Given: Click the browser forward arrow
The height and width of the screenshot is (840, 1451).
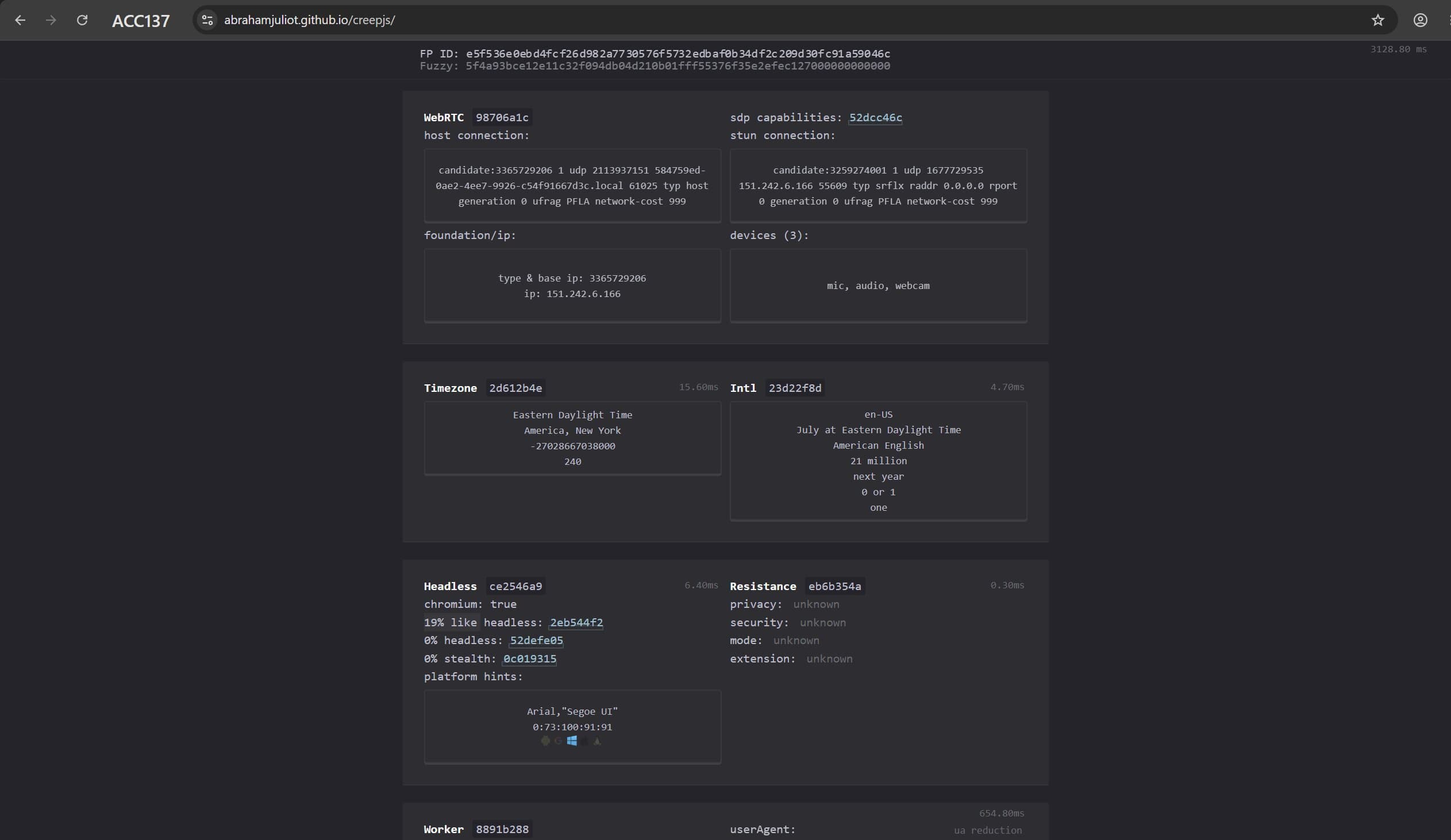Looking at the screenshot, I should tap(51, 20).
